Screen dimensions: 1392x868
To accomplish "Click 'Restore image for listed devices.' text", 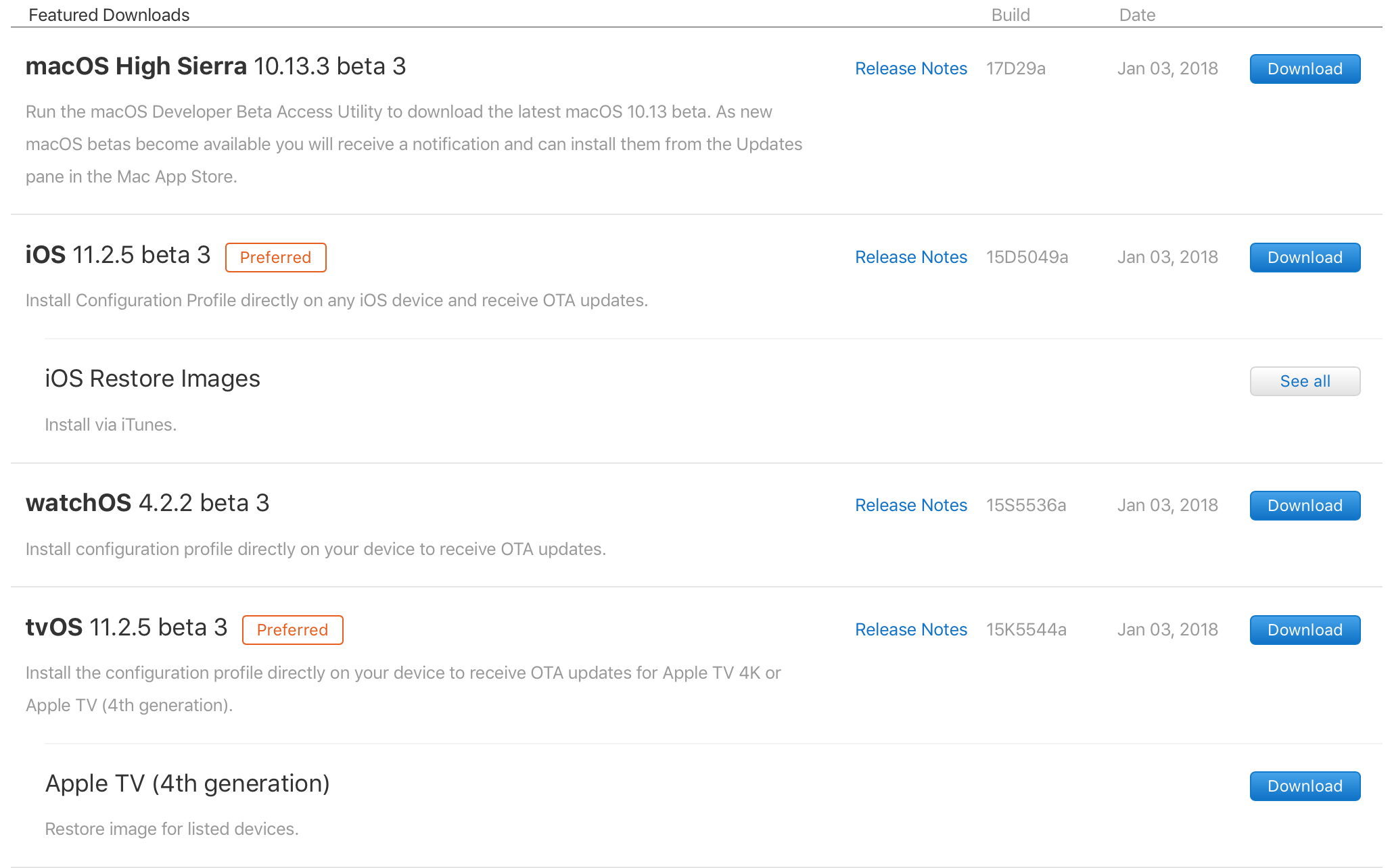I will (x=172, y=829).
